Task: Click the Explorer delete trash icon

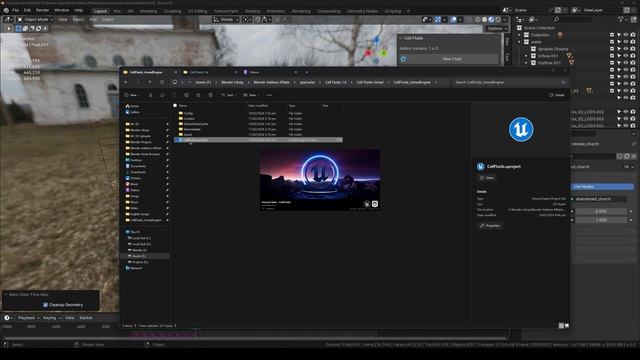Action: [211, 95]
